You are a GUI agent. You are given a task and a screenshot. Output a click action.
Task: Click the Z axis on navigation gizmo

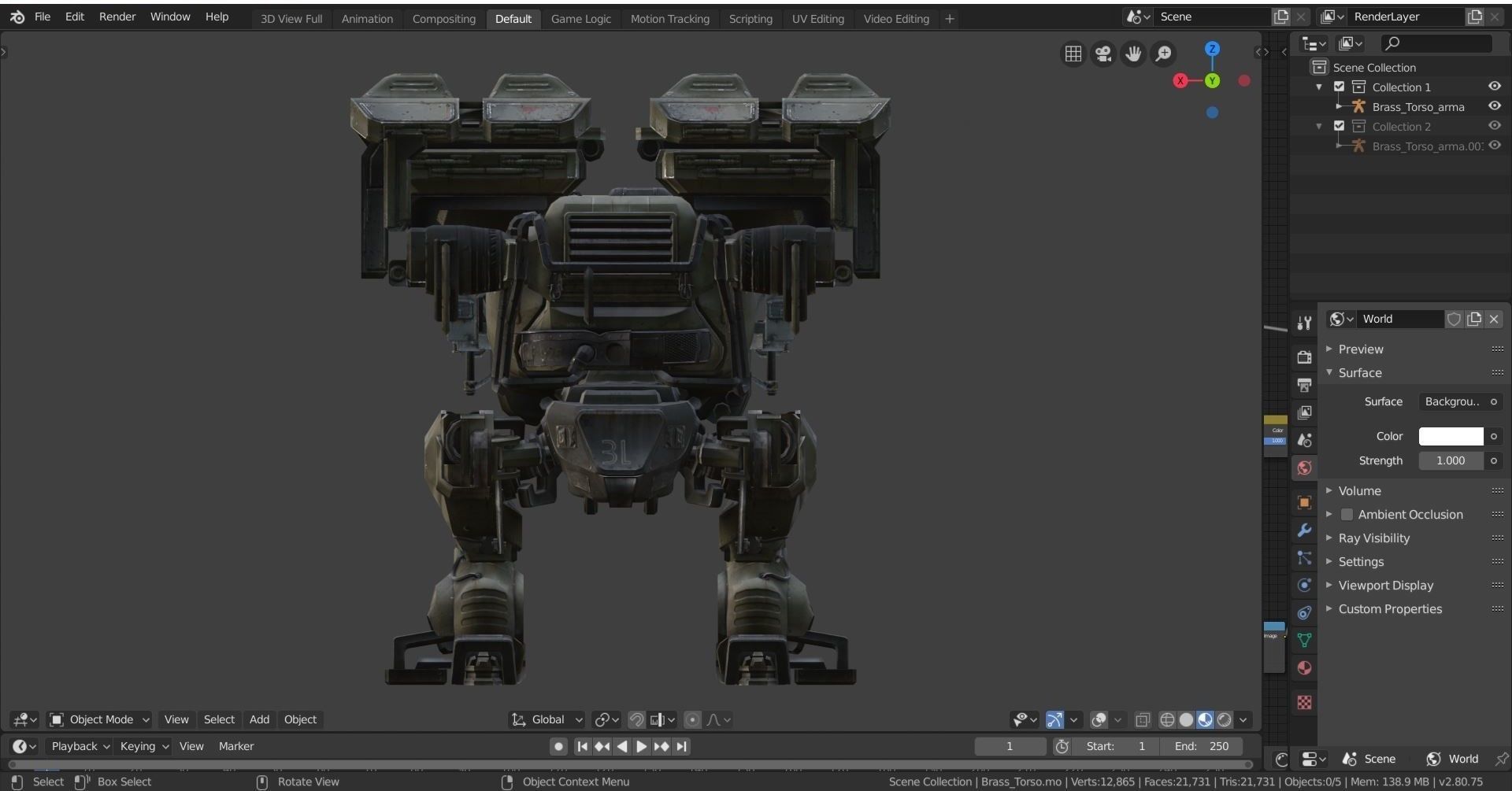1212,49
